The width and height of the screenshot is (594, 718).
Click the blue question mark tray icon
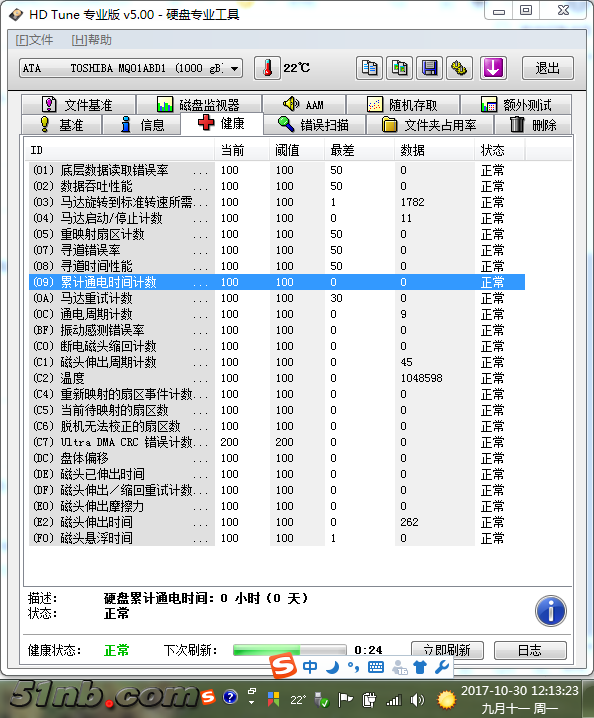pyautogui.click(x=230, y=697)
